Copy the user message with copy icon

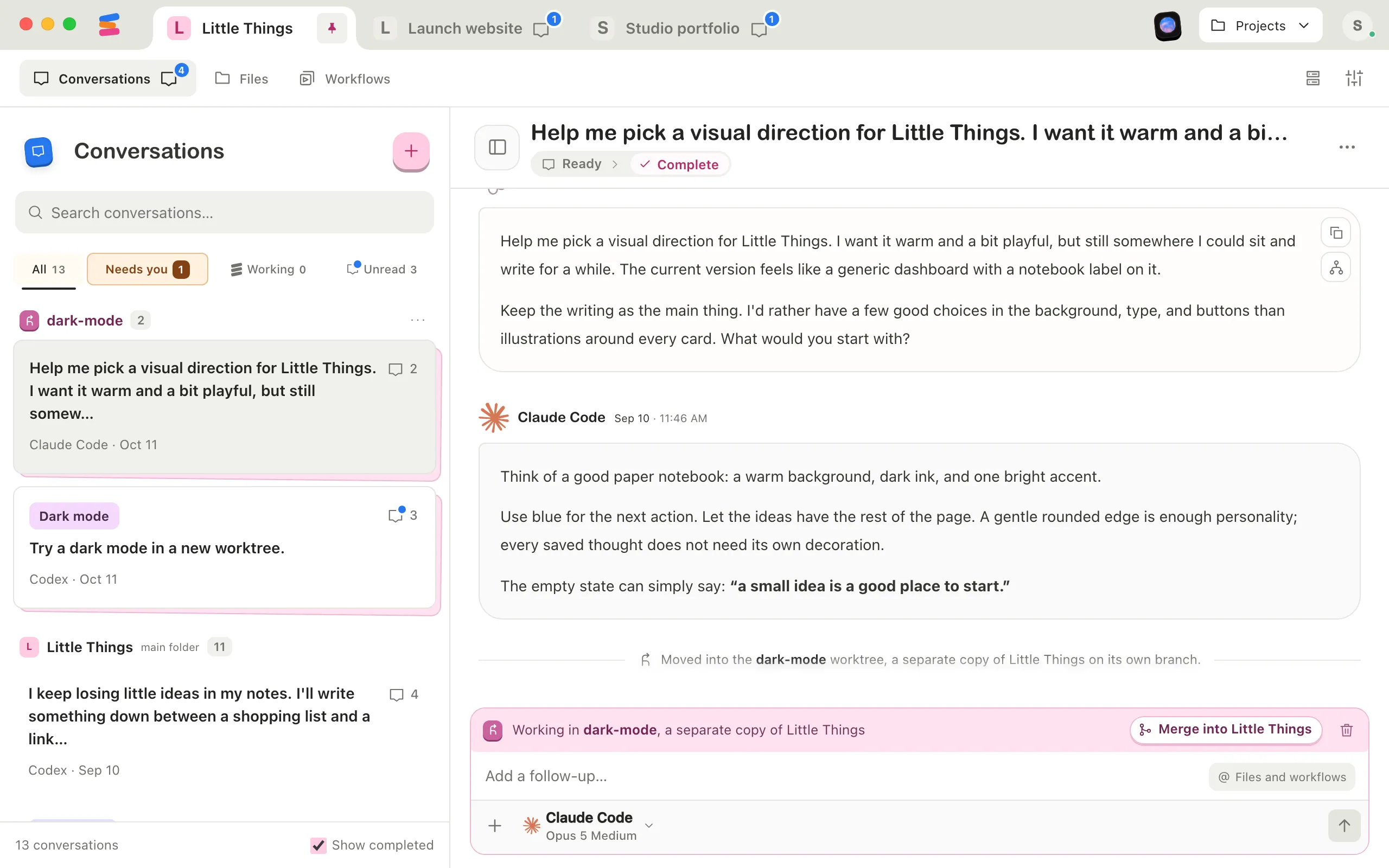click(1336, 233)
